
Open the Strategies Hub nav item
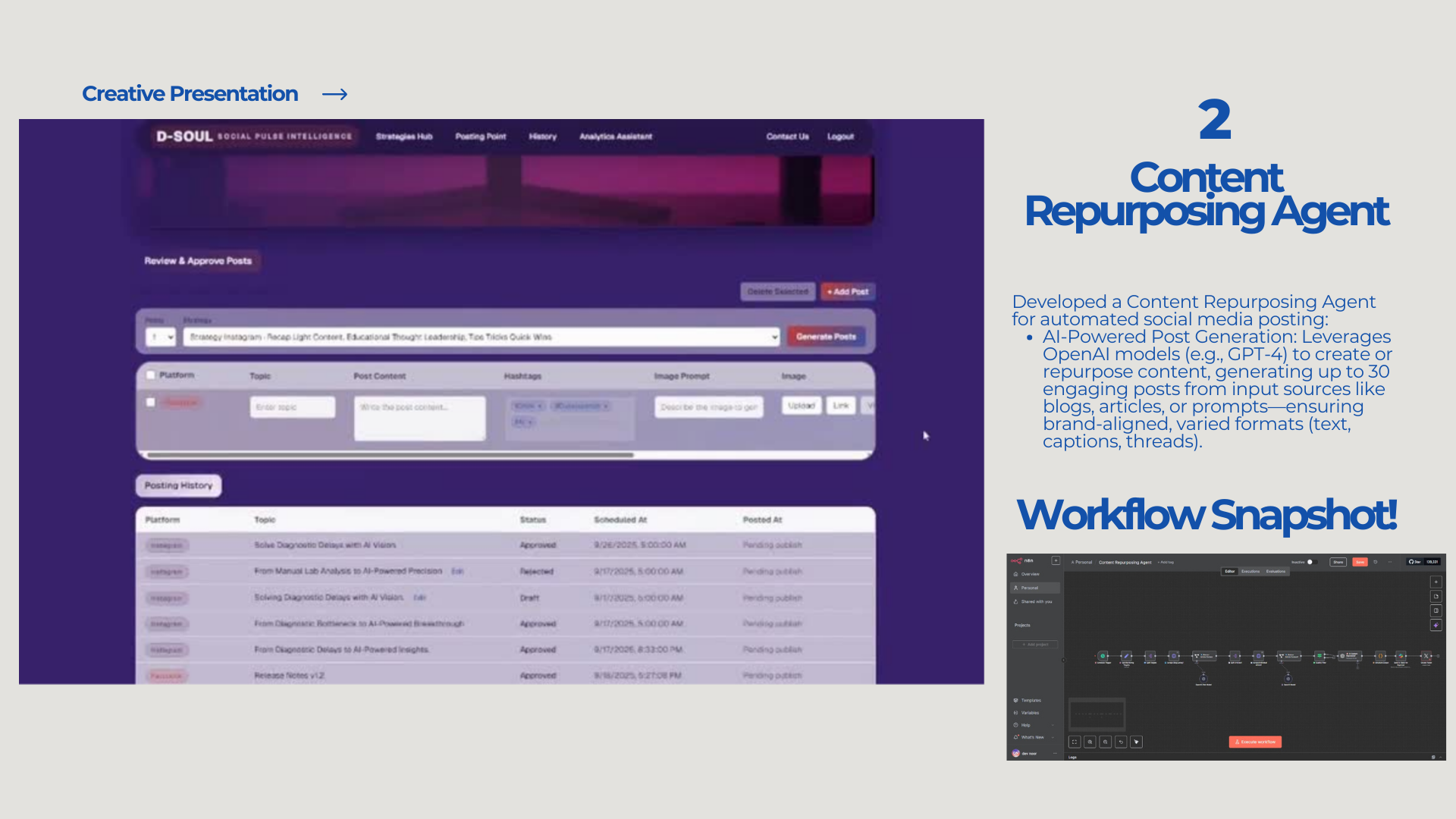403,136
